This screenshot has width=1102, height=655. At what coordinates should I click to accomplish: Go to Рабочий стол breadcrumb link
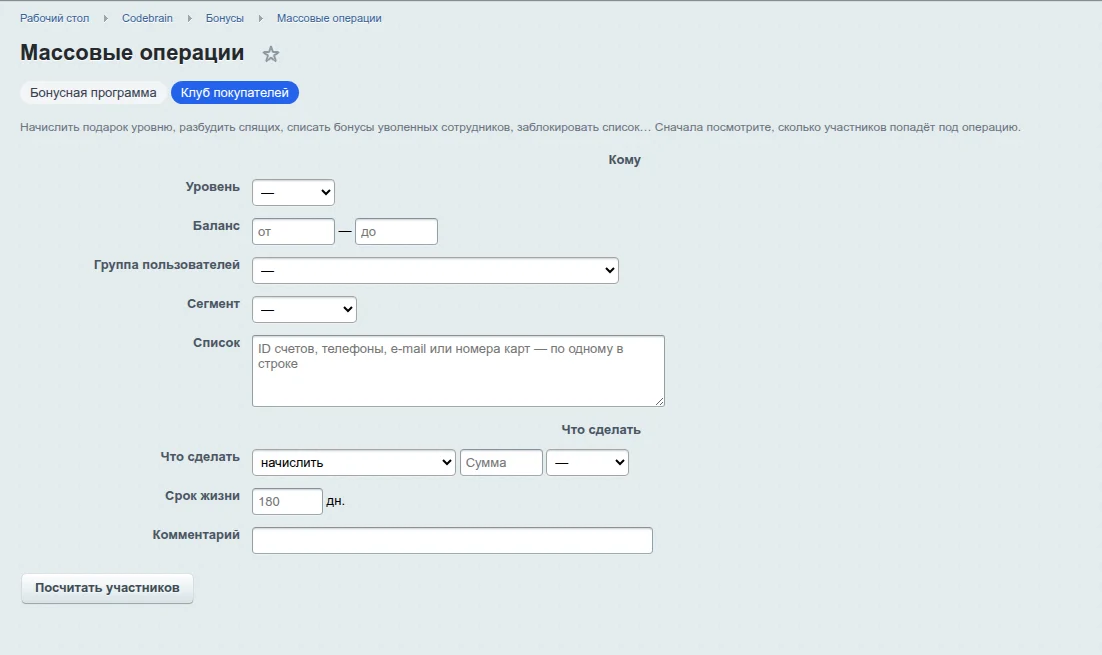click(55, 18)
